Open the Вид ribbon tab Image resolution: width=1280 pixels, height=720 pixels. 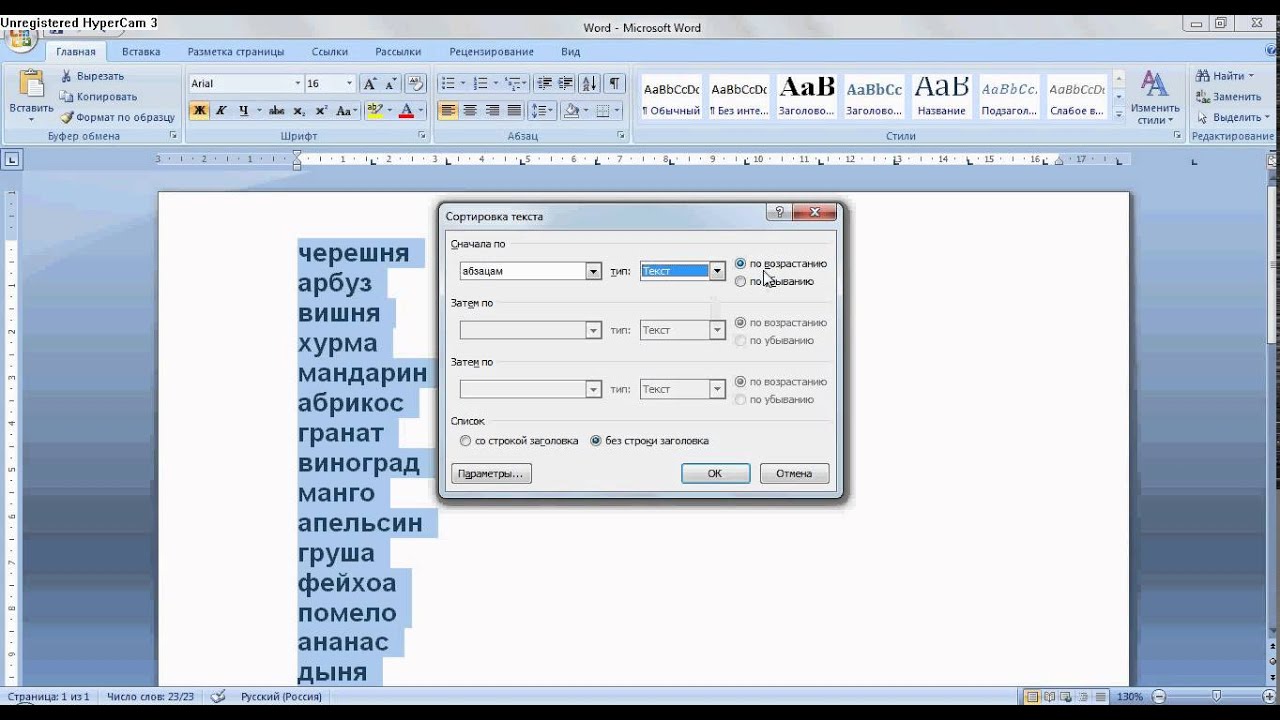click(570, 52)
